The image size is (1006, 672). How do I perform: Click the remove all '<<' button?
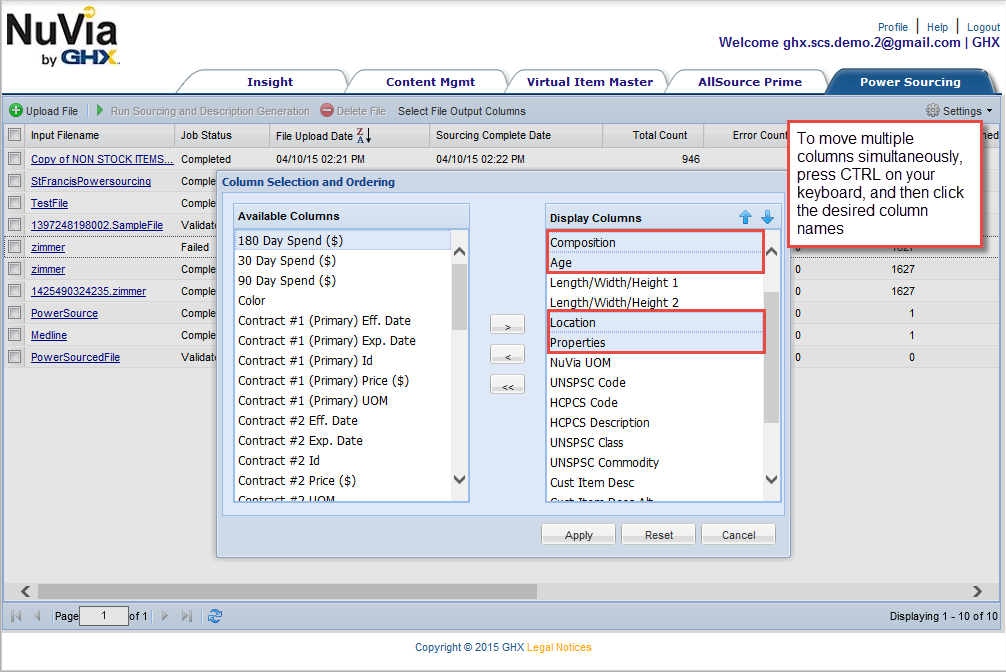click(507, 385)
